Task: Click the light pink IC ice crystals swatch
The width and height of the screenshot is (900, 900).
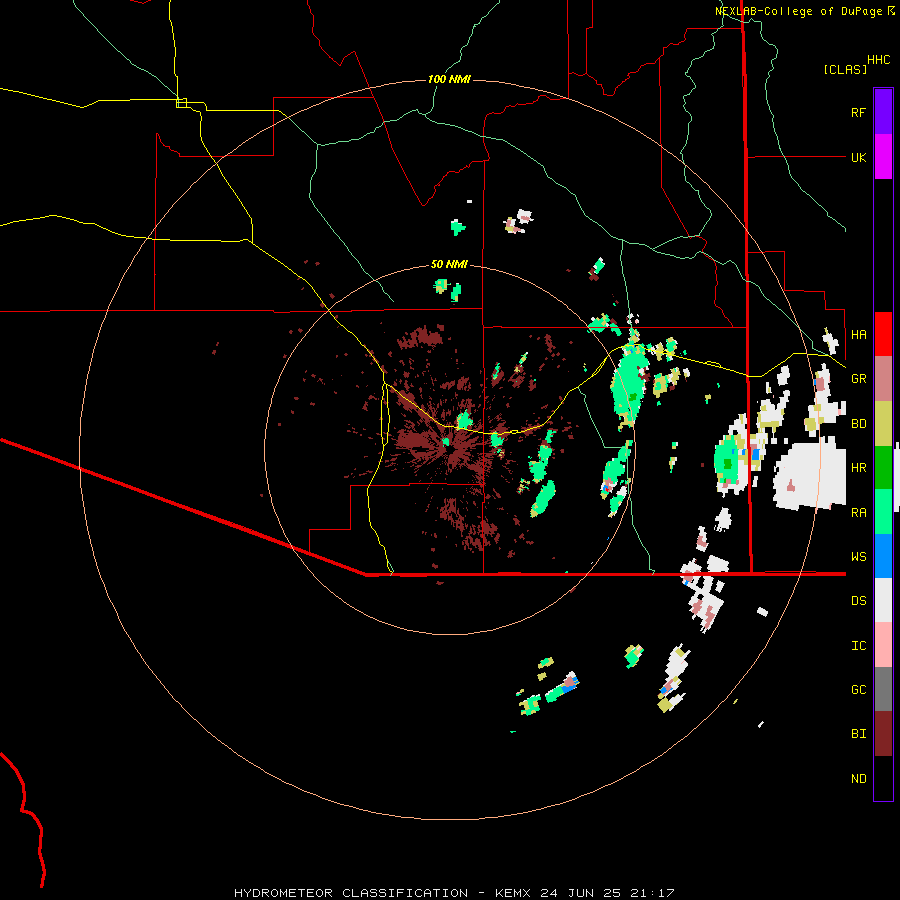Action: point(883,645)
